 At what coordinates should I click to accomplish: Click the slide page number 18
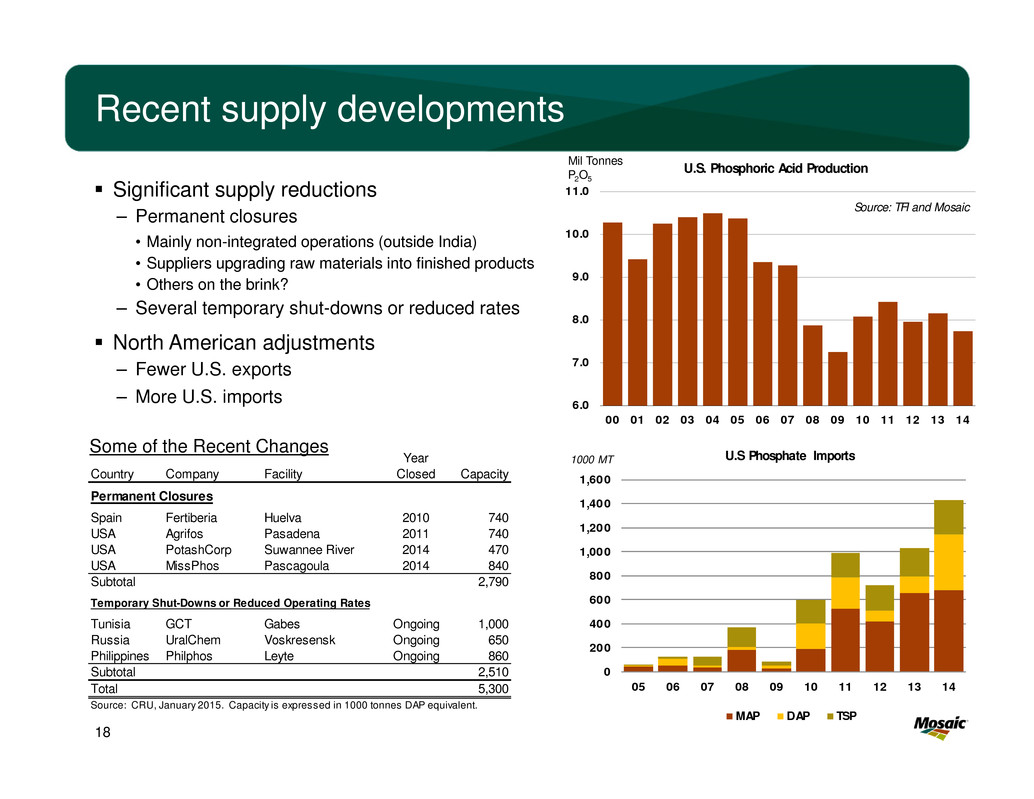click(102, 734)
